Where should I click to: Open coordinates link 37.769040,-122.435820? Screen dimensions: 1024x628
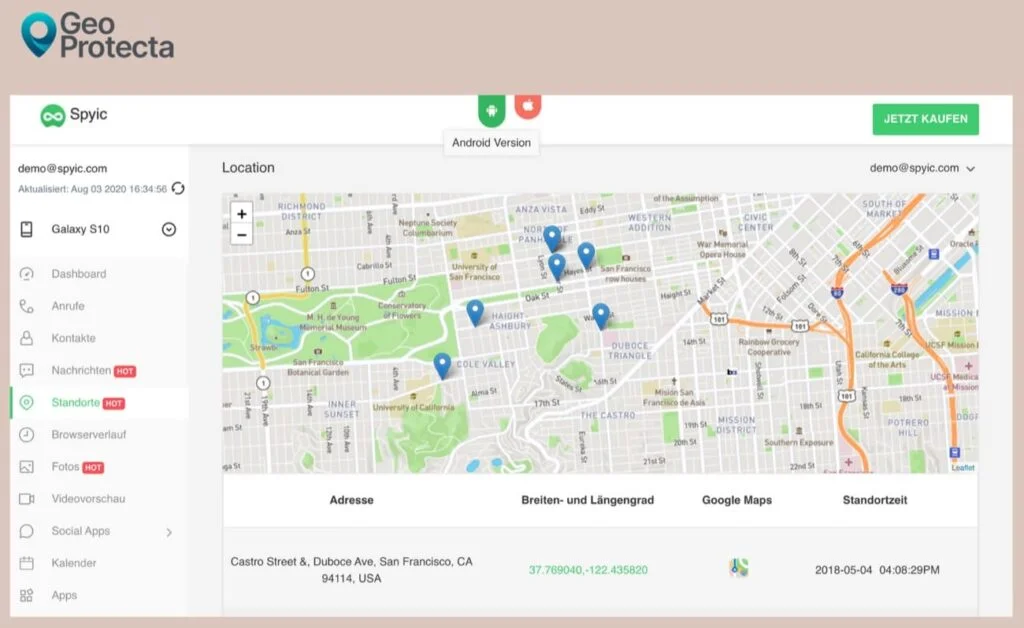click(588, 570)
